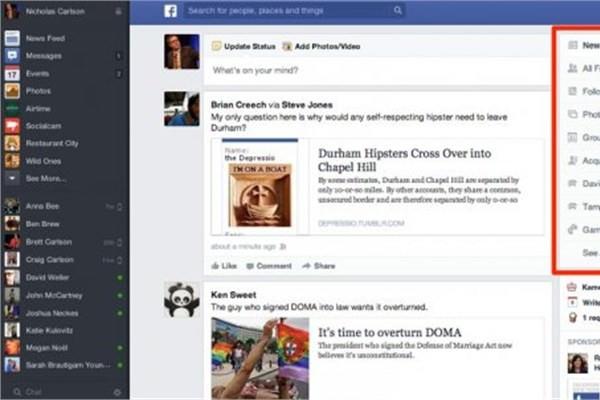Open the Messages icon in sidebar
The image size is (600, 400).
(x=12, y=56)
